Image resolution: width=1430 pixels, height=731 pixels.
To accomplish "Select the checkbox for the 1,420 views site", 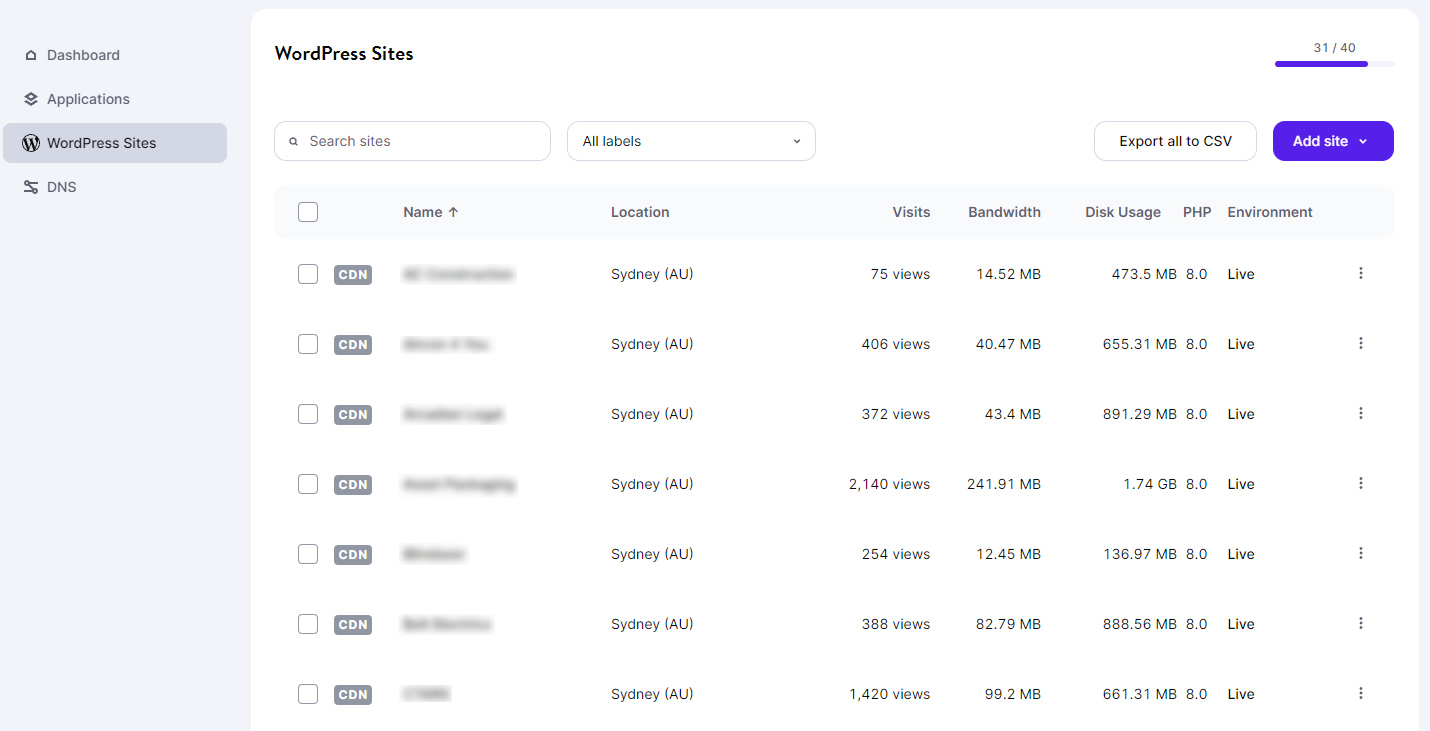I will [x=308, y=694].
